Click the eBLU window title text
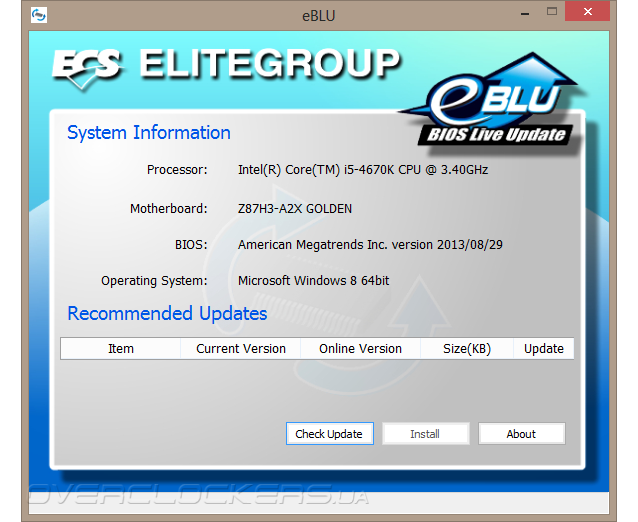 point(319,16)
